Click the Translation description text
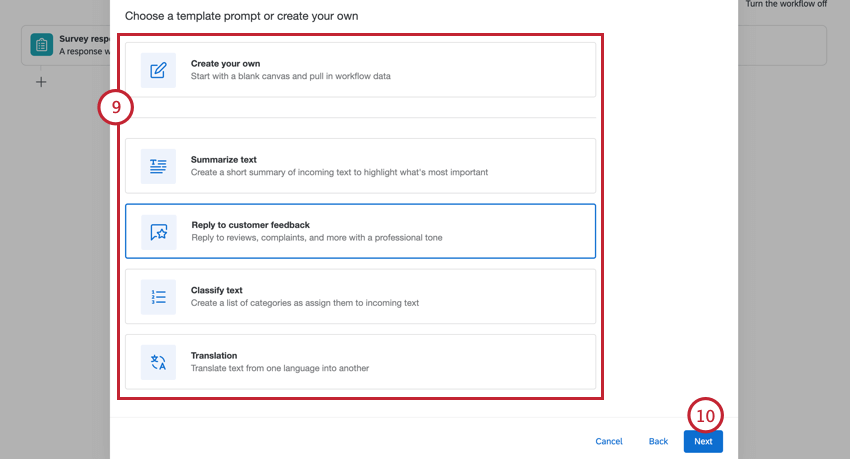This screenshot has width=850, height=459. 280,368
